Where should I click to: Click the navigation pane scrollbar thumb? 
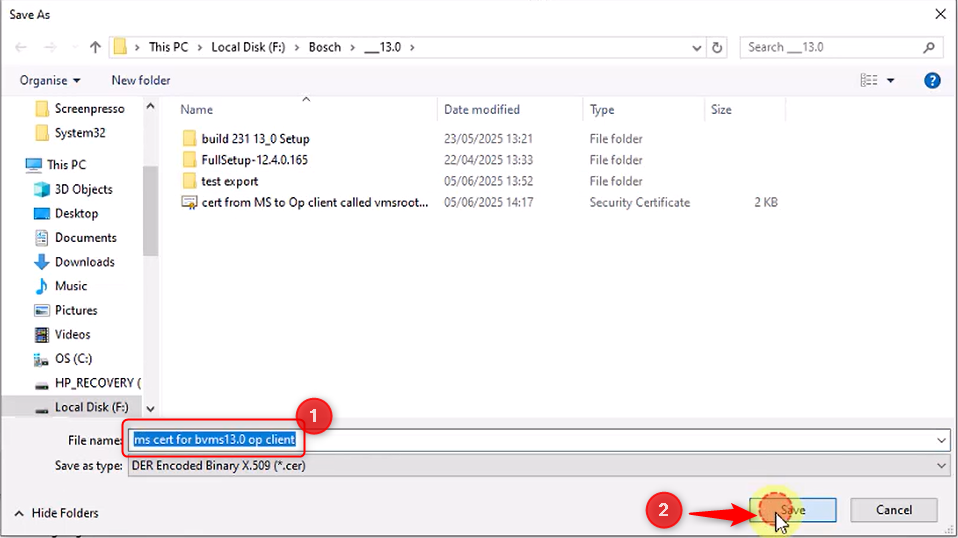tap(150, 209)
